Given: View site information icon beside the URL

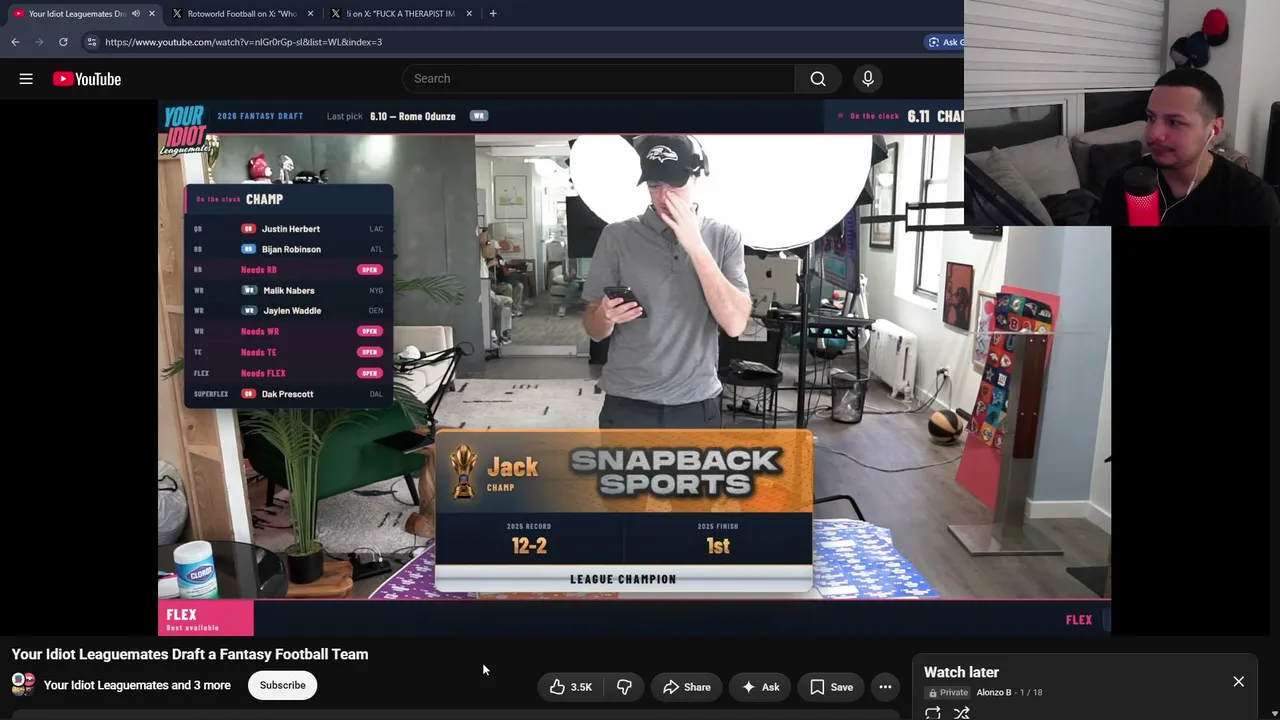Looking at the screenshot, I should point(91,42).
